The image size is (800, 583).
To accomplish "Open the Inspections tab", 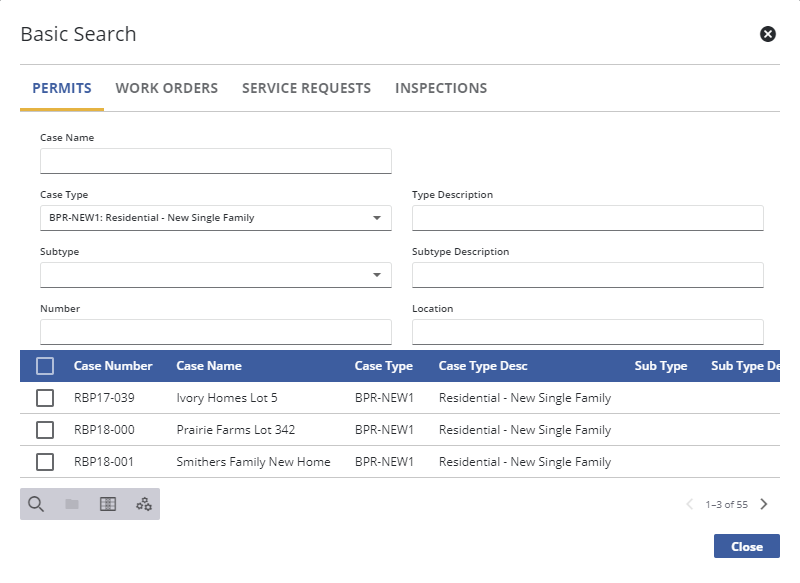I will pyautogui.click(x=441, y=88).
